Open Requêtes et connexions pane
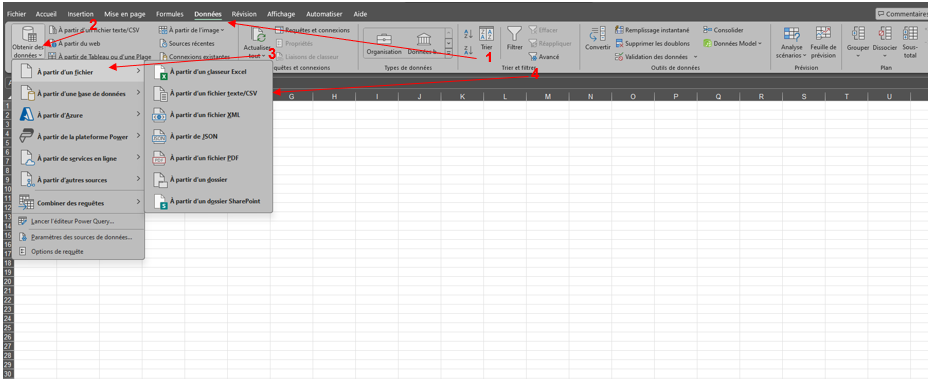Image resolution: width=928 pixels, height=382 pixels. tap(312, 30)
